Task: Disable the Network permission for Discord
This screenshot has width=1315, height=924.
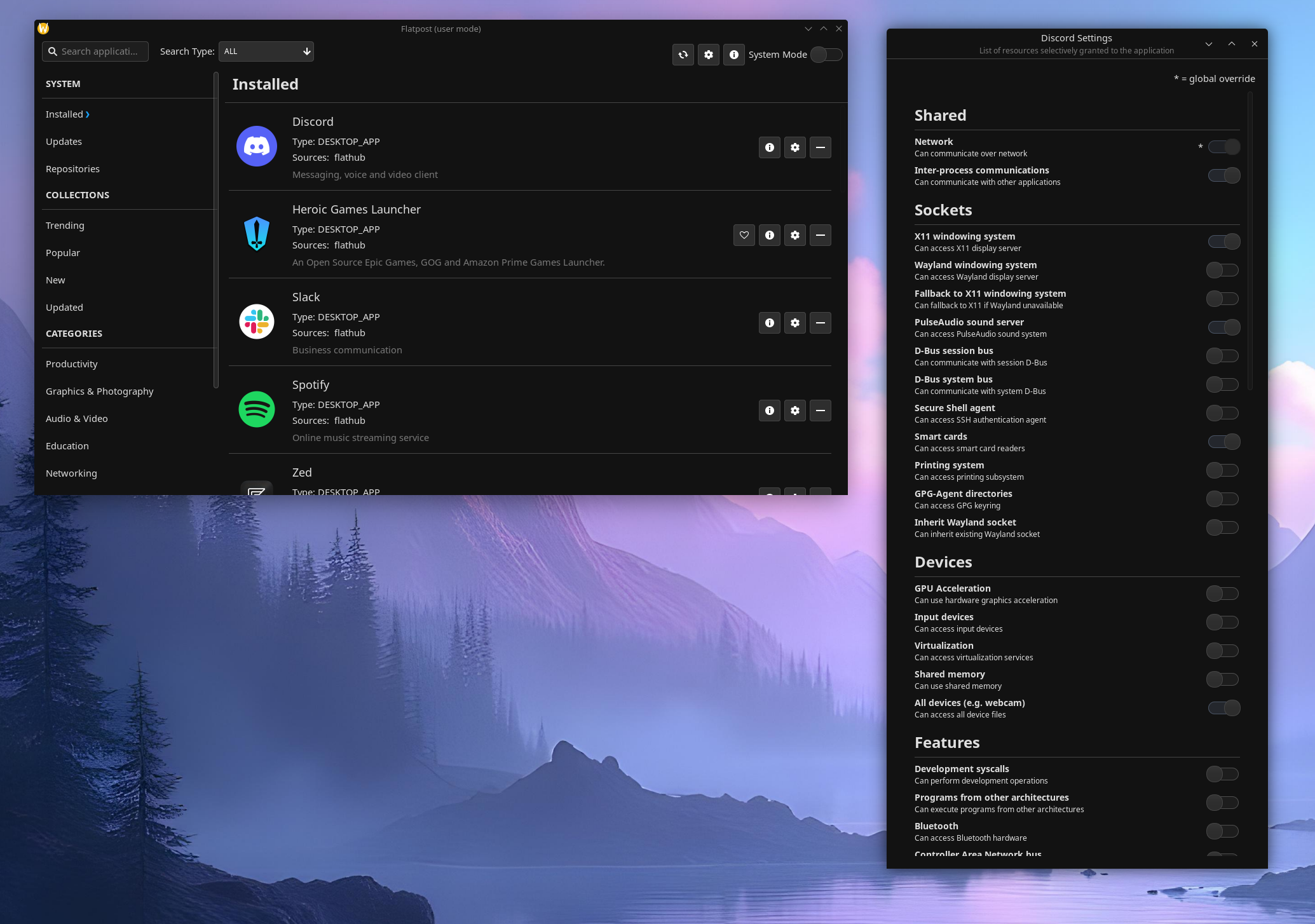Action: coord(1223,146)
